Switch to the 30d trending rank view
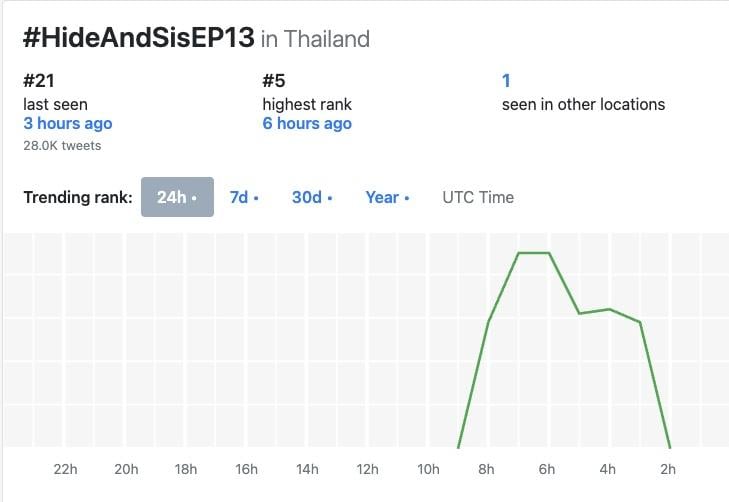729x502 pixels. coord(312,197)
